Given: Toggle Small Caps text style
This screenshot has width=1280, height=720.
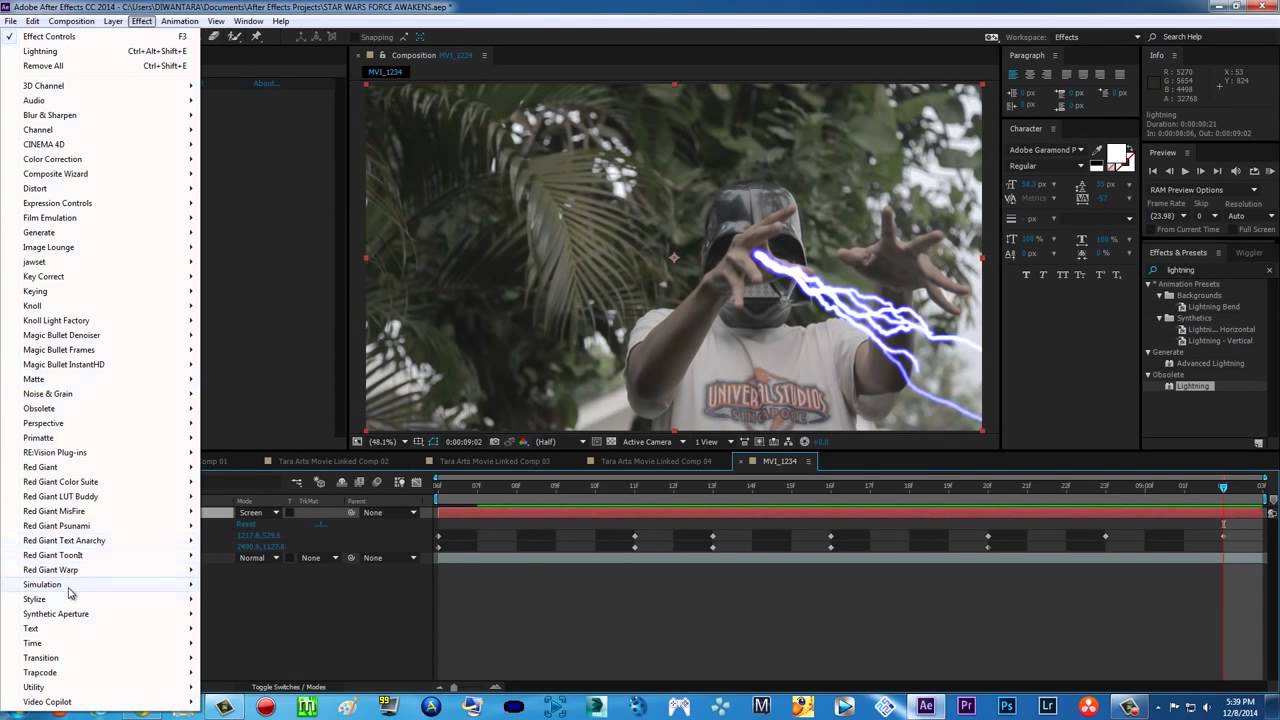Looking at the screenshot, I should 1080,274.
